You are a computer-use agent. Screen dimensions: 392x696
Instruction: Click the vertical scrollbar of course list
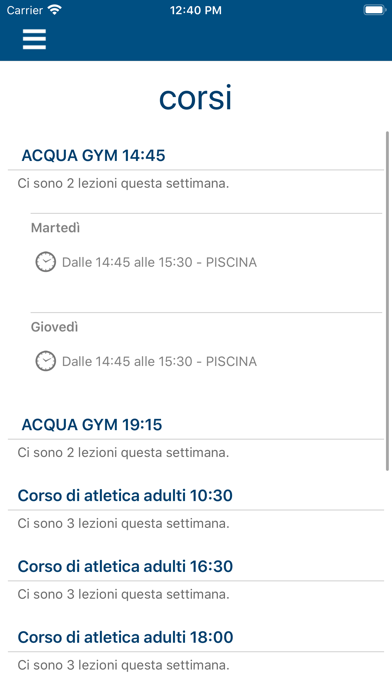[x=388, y=301]
